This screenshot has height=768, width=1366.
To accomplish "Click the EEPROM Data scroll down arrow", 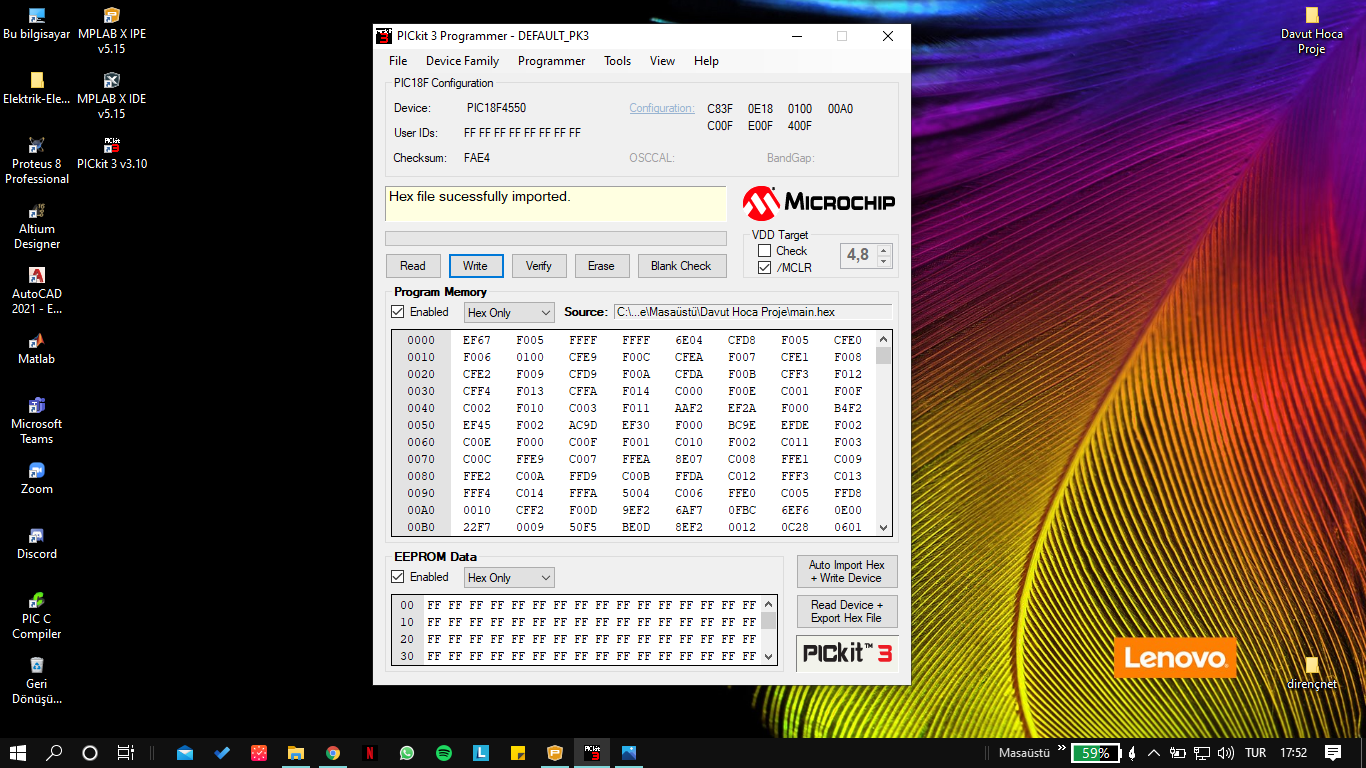I will tap(768, 657).
